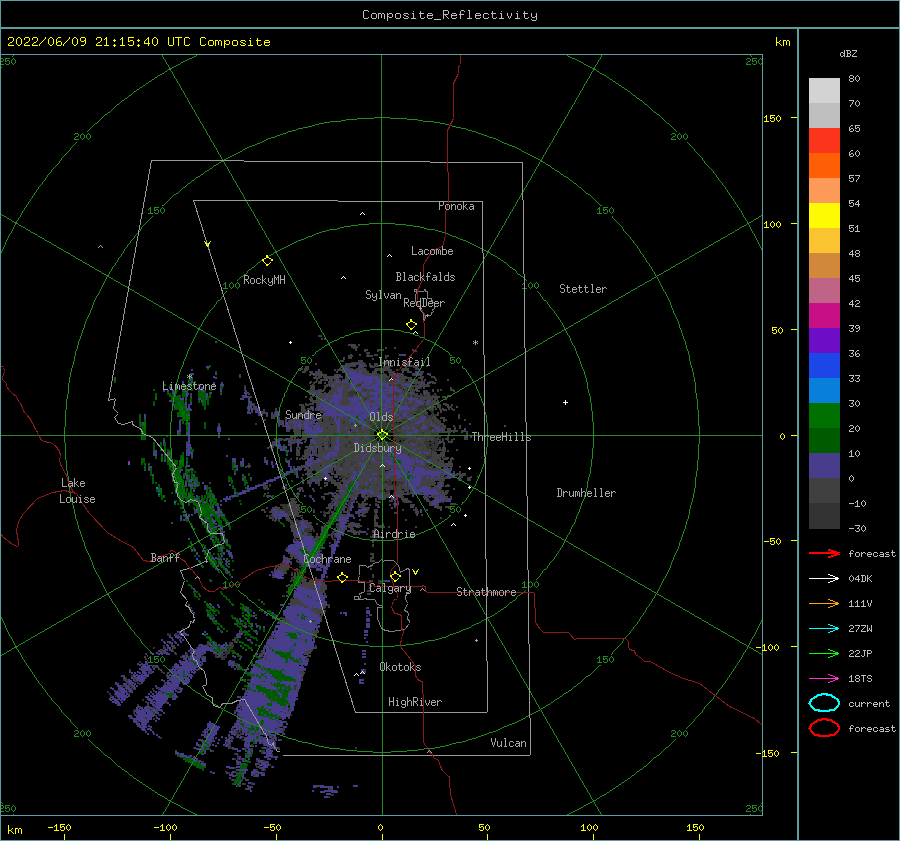Click the Stettler city label

583,289
